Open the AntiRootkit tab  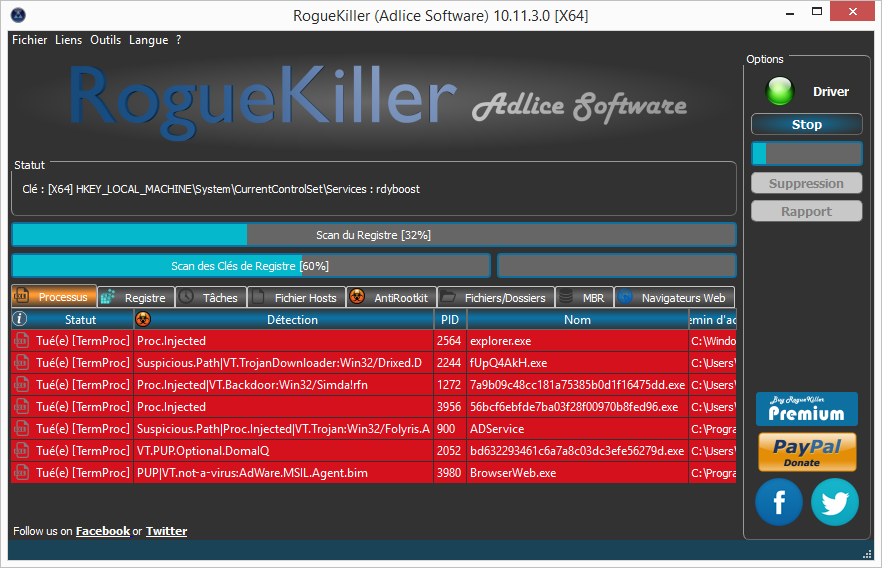point(391,297)
